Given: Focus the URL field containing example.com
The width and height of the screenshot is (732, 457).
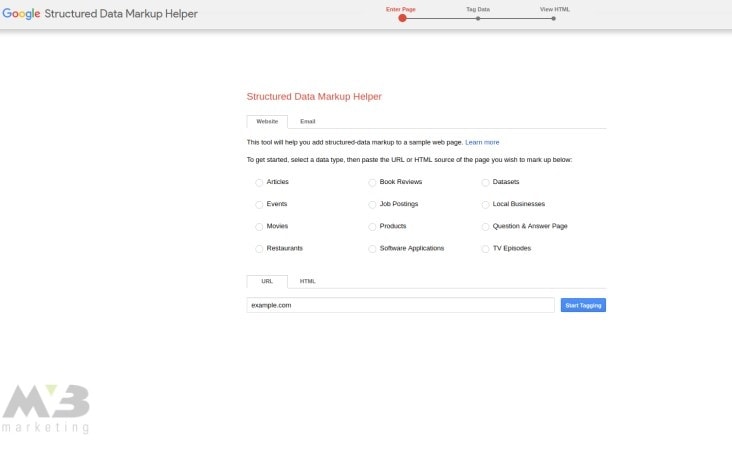Looking at the screenshot, I should 401,305.
